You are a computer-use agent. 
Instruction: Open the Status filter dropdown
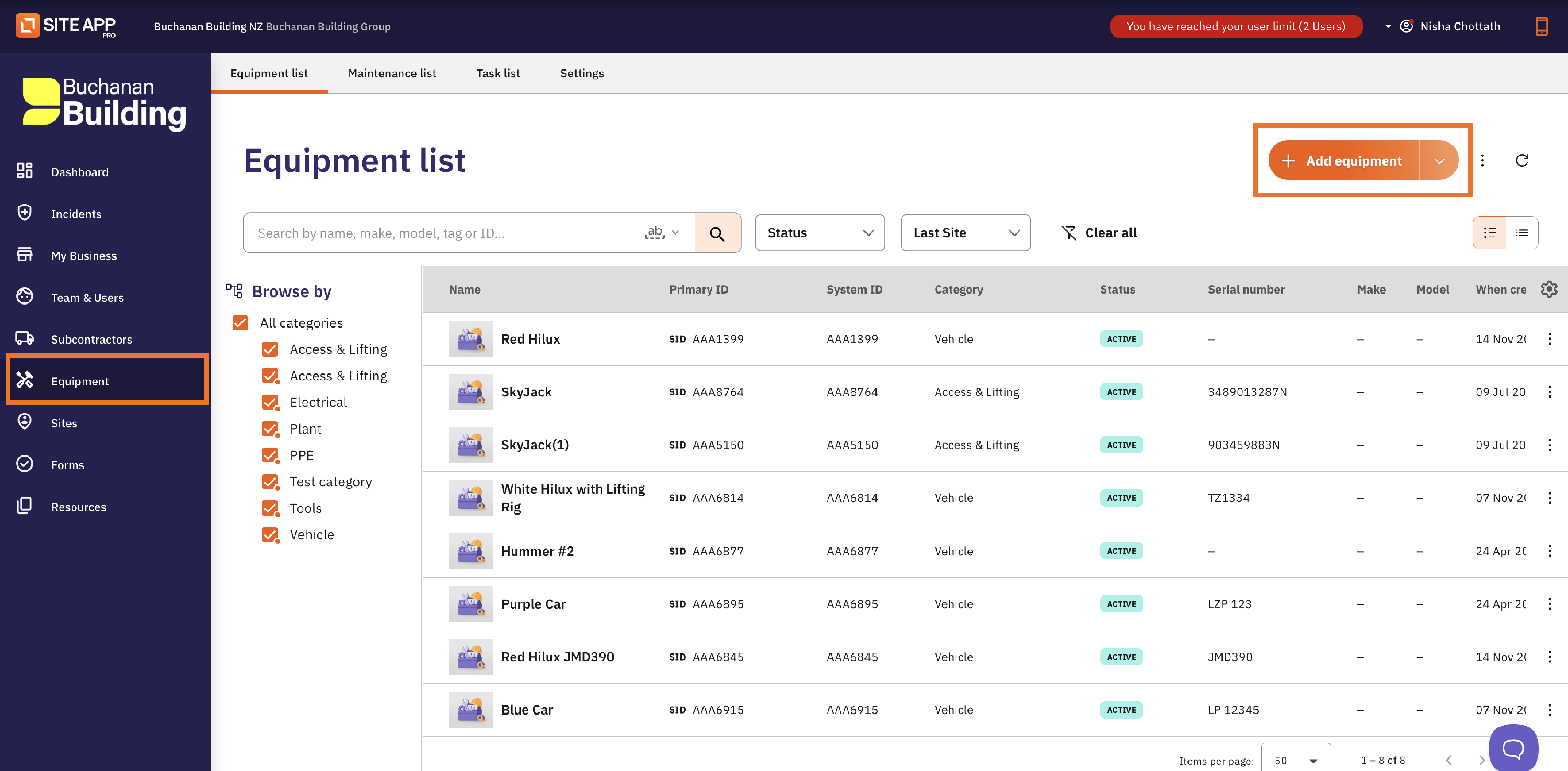point(820,233)
